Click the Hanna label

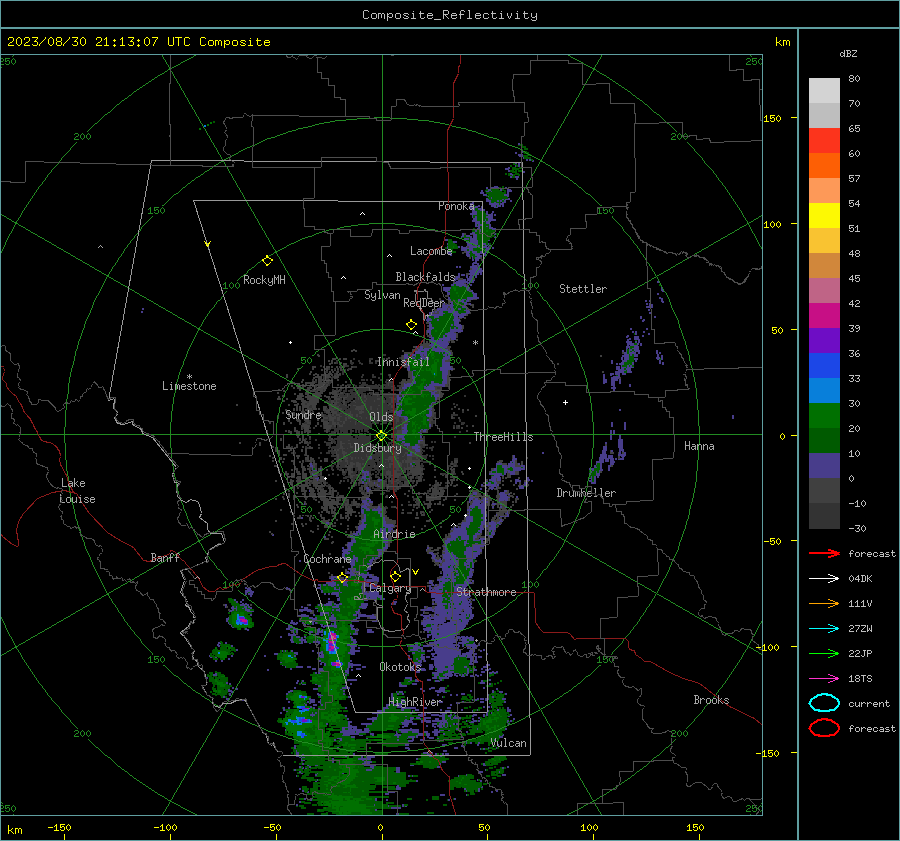click(x=699, y=446)
